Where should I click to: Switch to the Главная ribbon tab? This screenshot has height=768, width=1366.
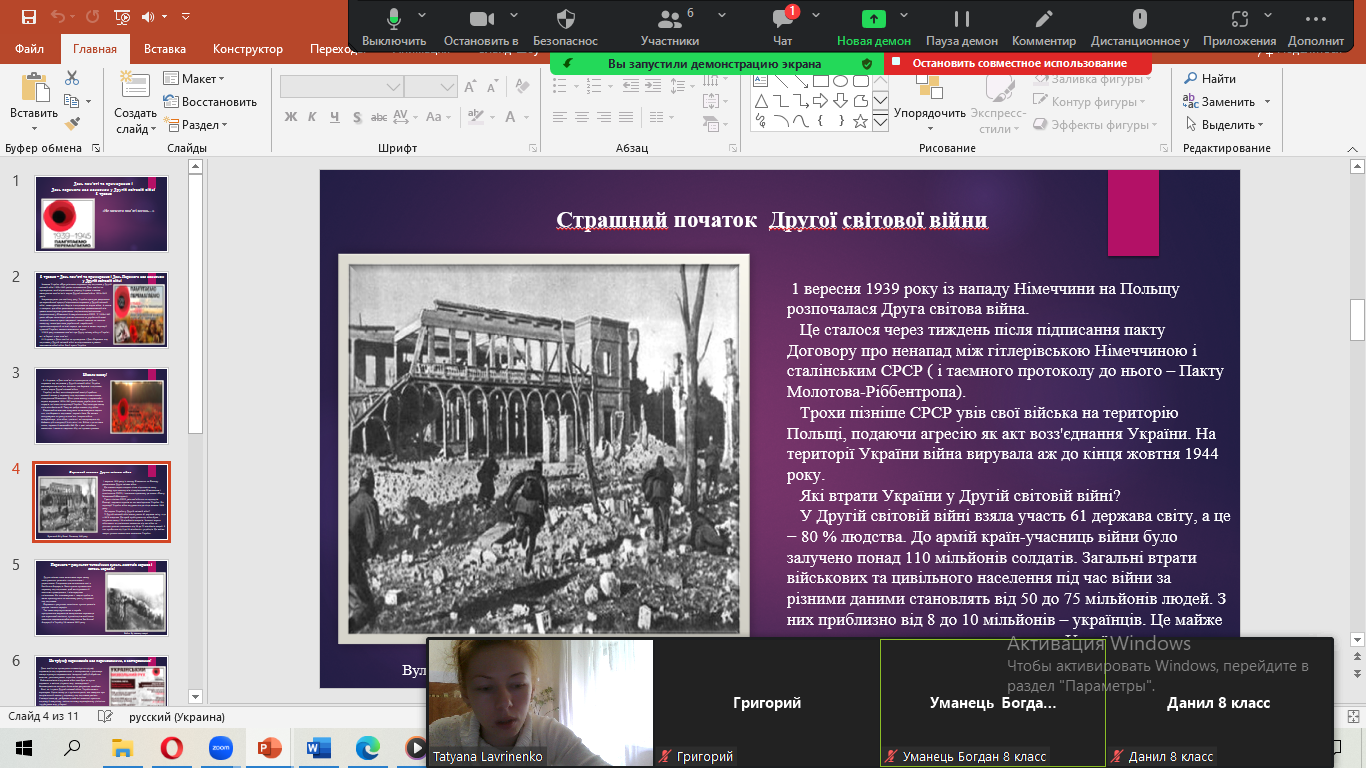[95, 49]
